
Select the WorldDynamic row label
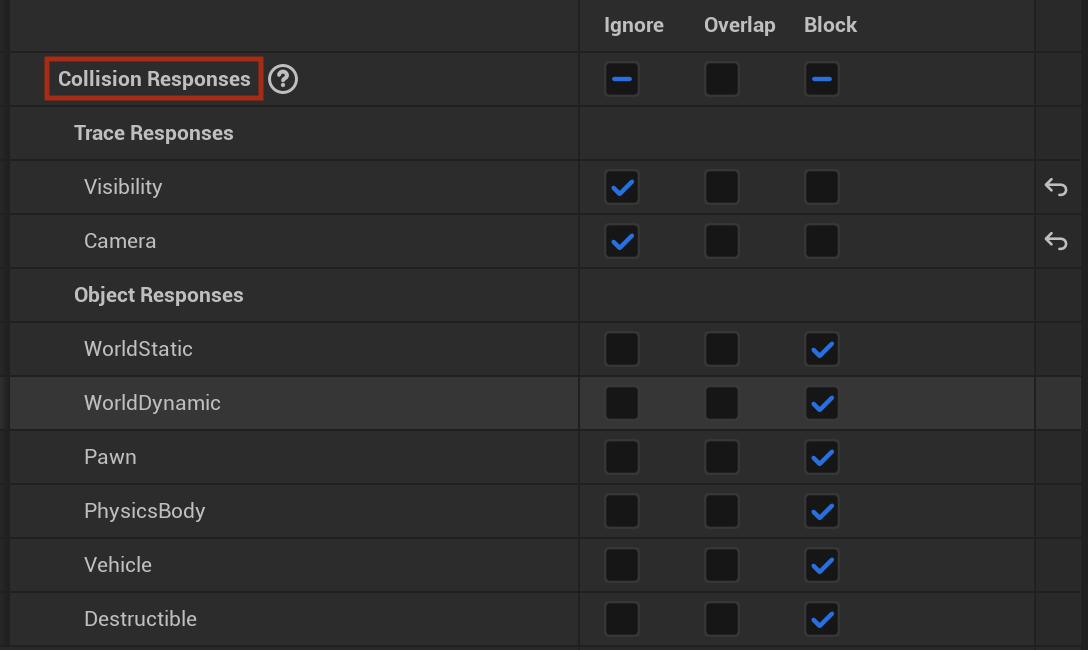(152, 403)
